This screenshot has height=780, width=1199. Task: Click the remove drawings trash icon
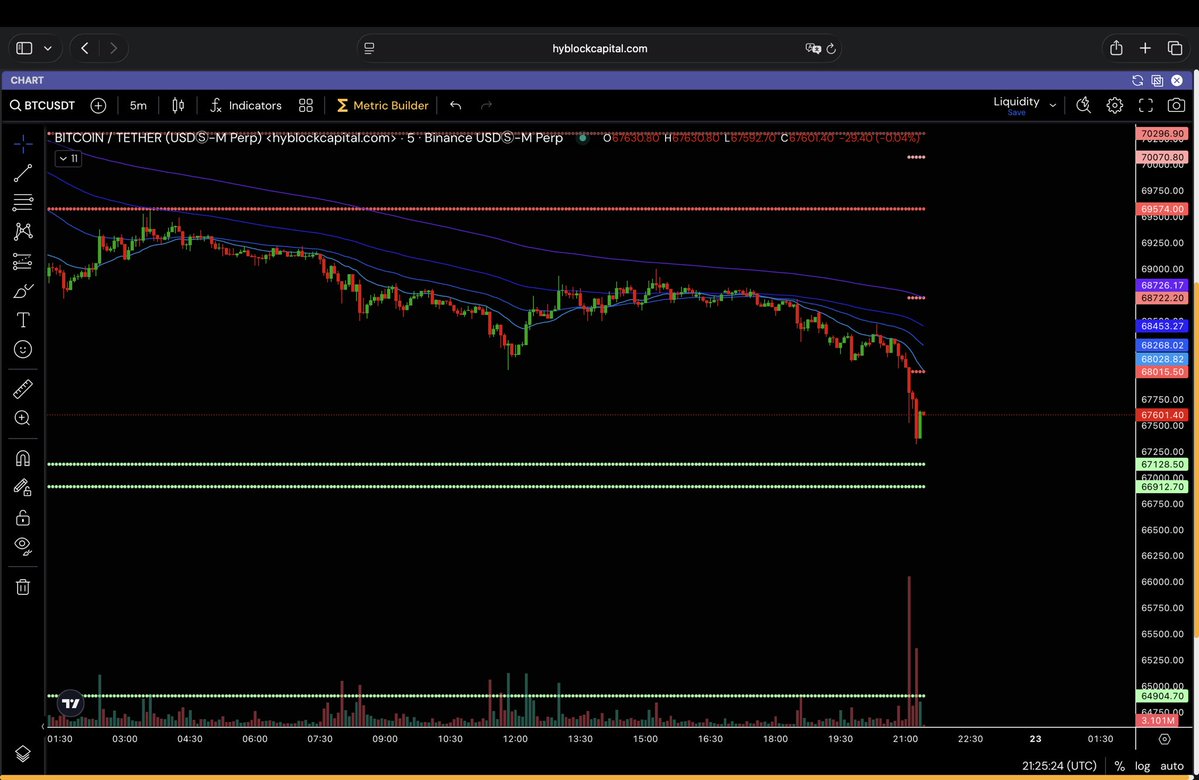coord(23,587)
